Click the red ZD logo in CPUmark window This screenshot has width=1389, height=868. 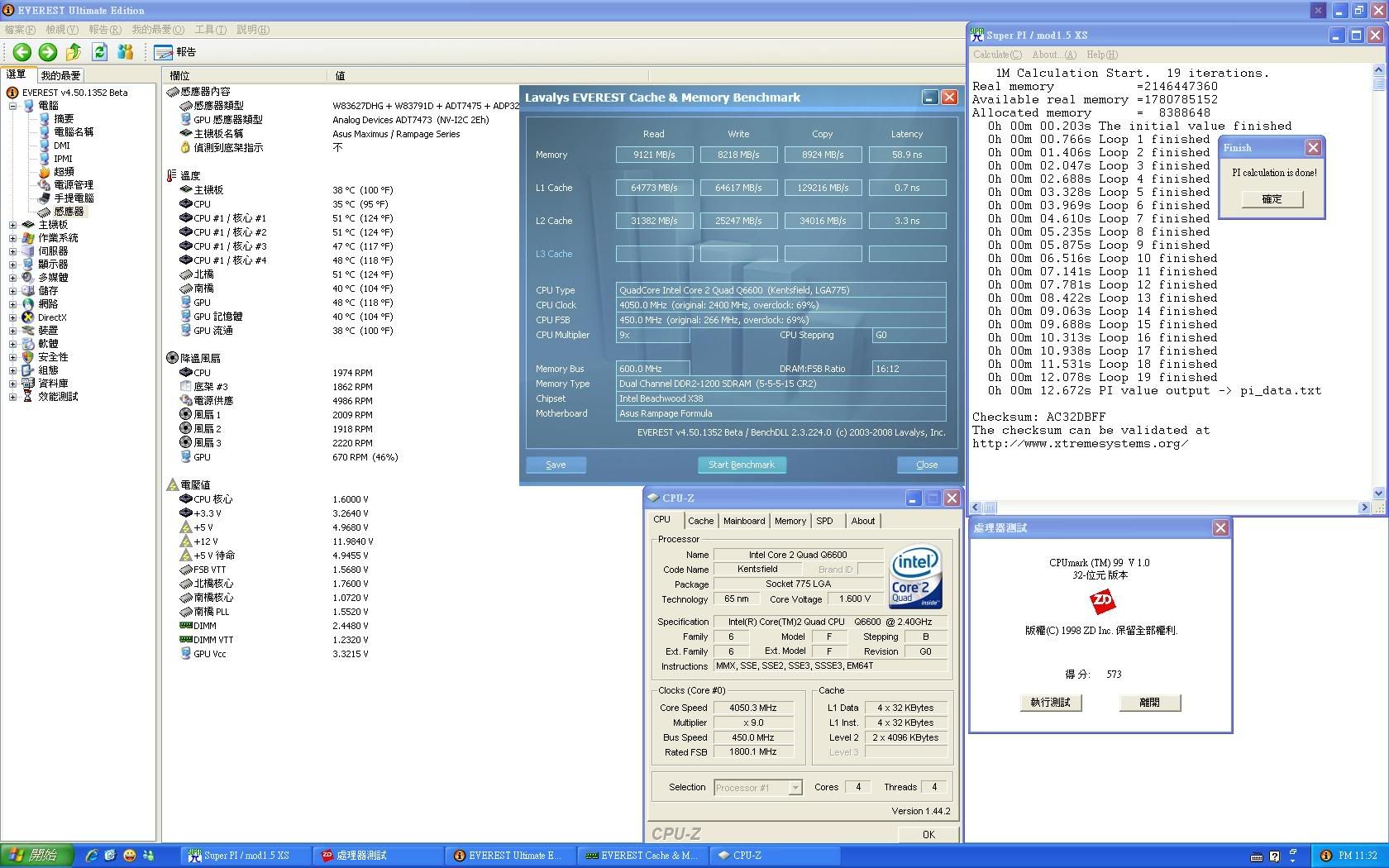tap(1102, 601)
